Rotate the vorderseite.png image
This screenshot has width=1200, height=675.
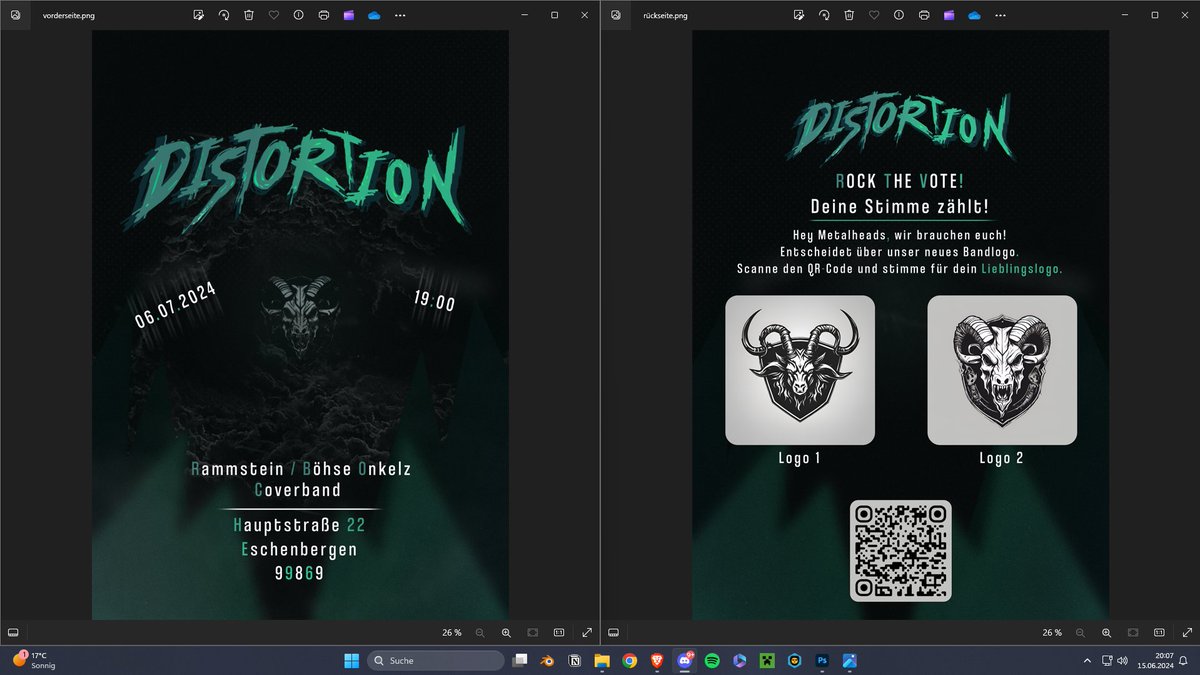coord(224,16)
